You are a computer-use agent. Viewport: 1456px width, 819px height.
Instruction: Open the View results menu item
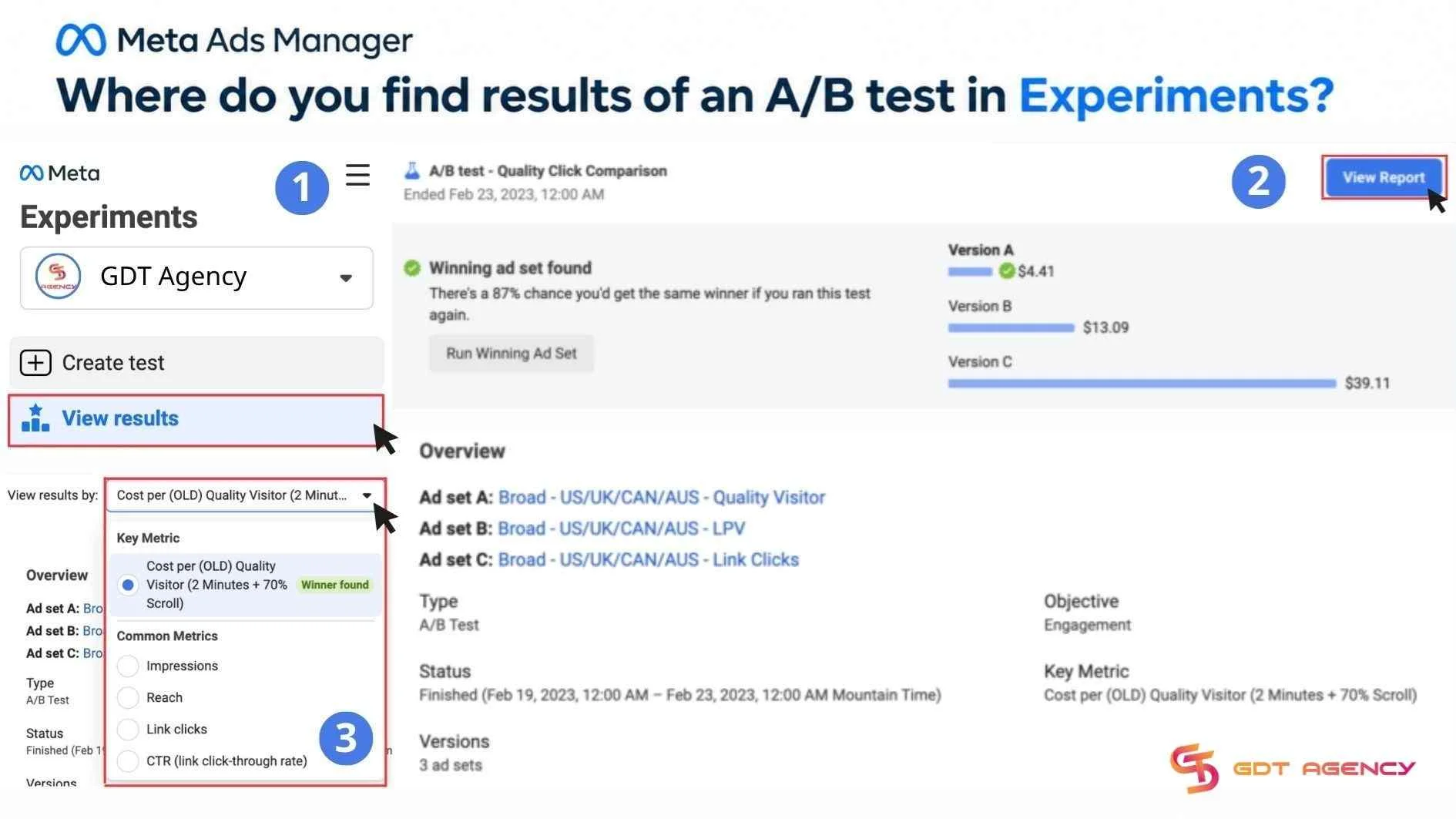196,420
